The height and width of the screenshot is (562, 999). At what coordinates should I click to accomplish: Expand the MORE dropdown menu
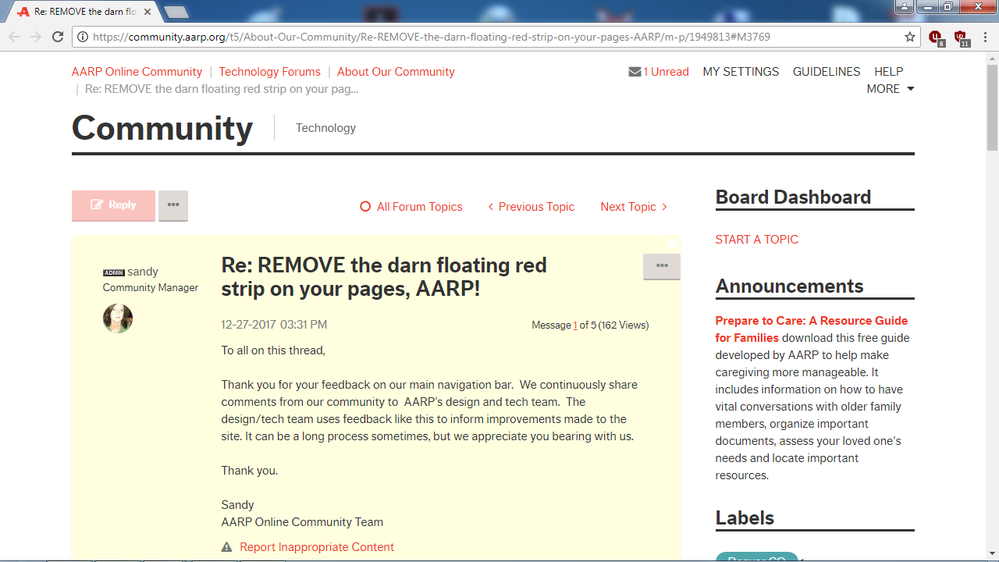coord(890,89)
